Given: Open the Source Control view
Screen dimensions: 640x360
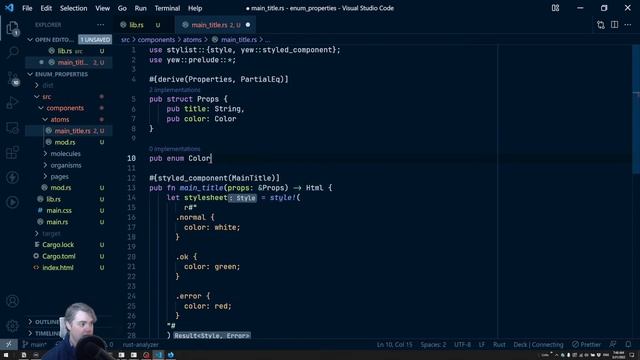Looking at the screenshot, I should pos(12,78).
